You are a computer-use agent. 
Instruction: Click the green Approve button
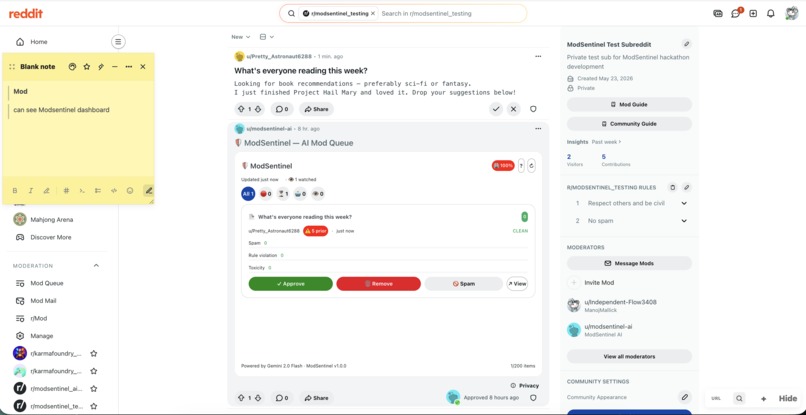pyautogui.click(x=290, y=284)
